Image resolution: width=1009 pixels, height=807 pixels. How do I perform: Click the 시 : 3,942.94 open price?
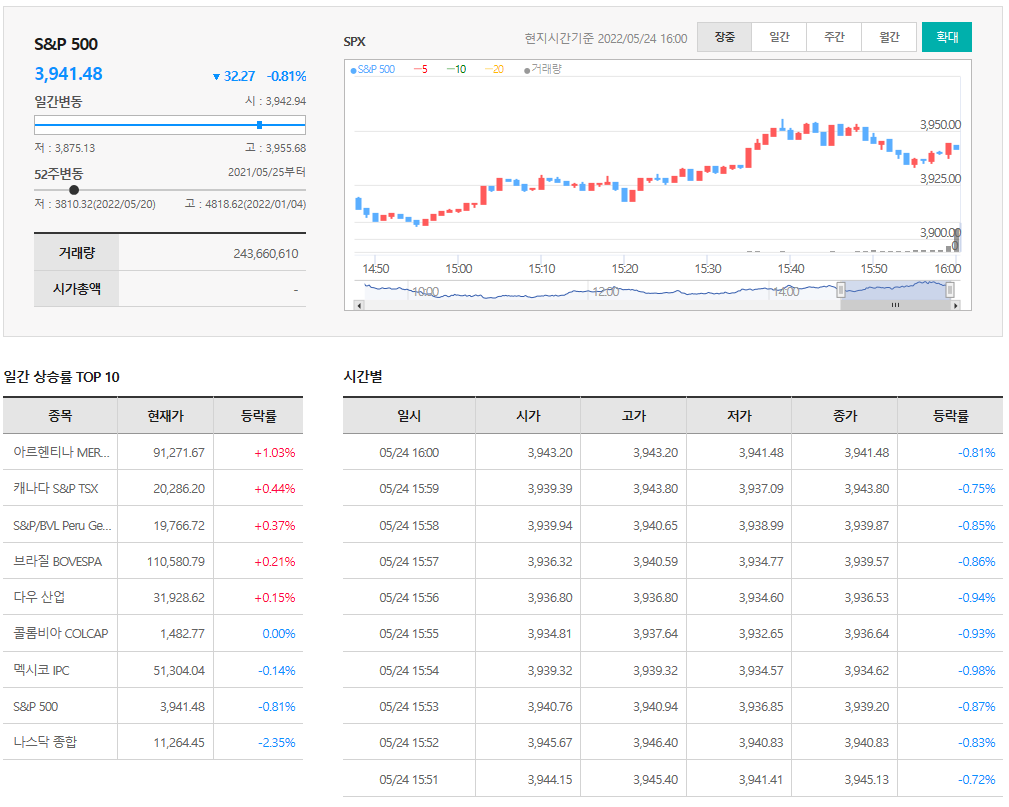tap(275, 101)
